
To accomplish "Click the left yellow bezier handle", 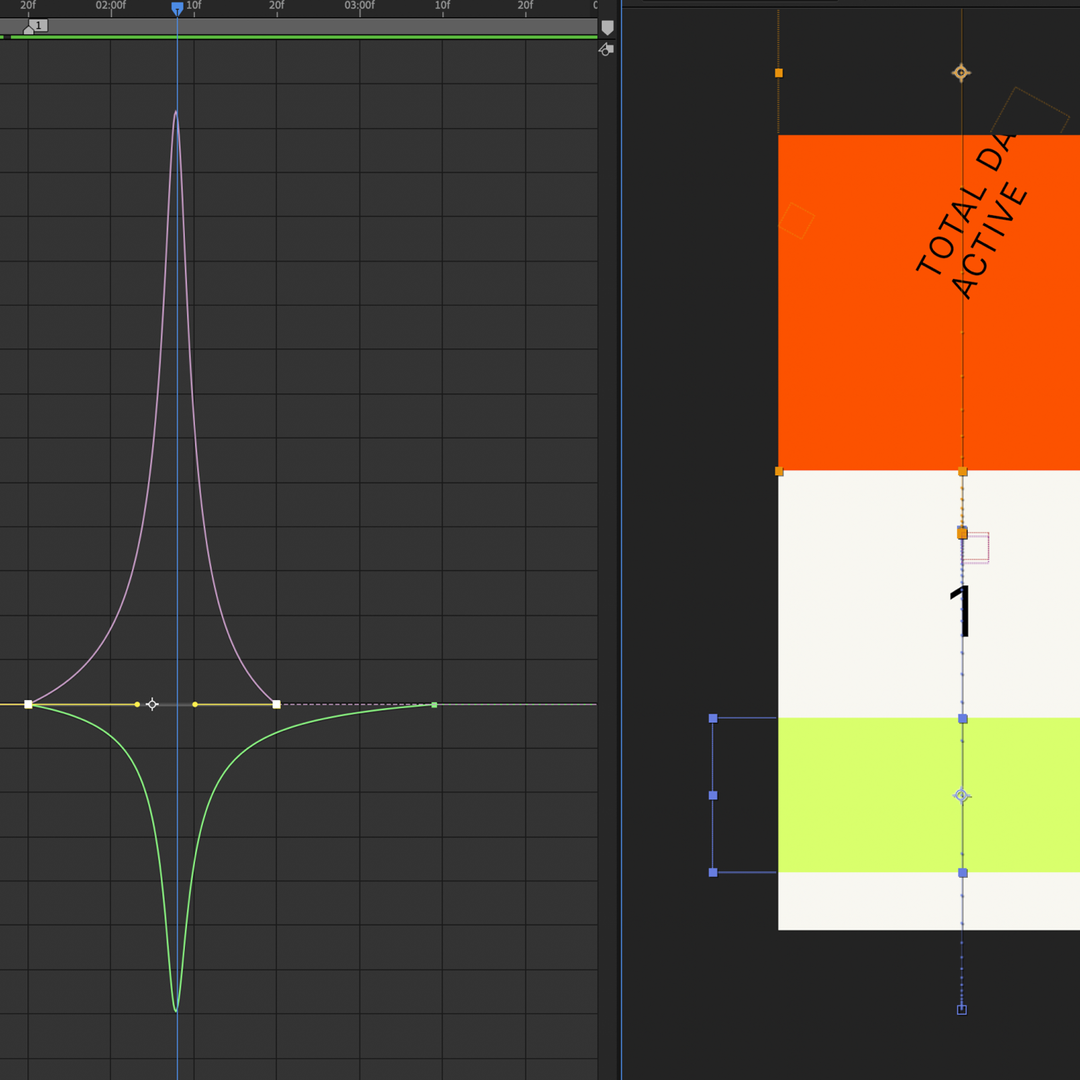I will (137, 704).
